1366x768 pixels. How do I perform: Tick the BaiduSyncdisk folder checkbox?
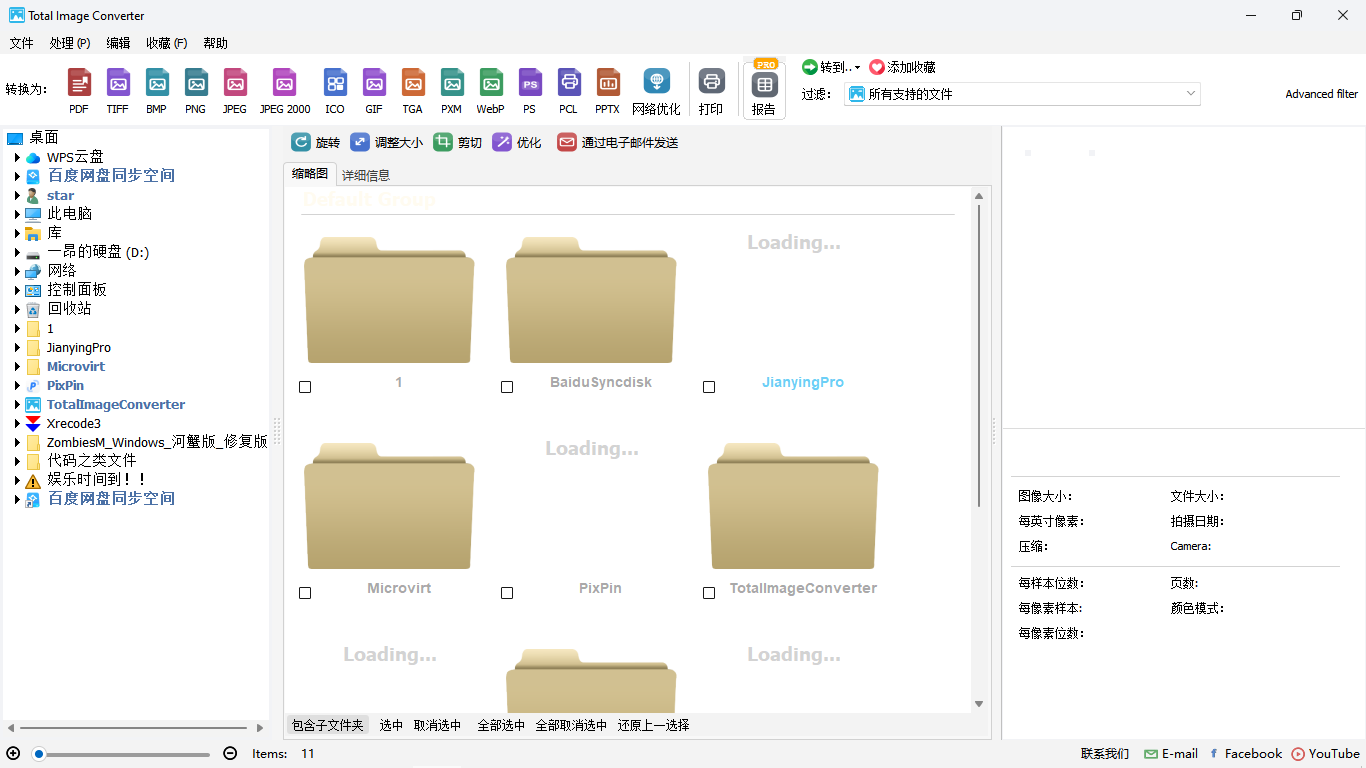tap(507, 387)
